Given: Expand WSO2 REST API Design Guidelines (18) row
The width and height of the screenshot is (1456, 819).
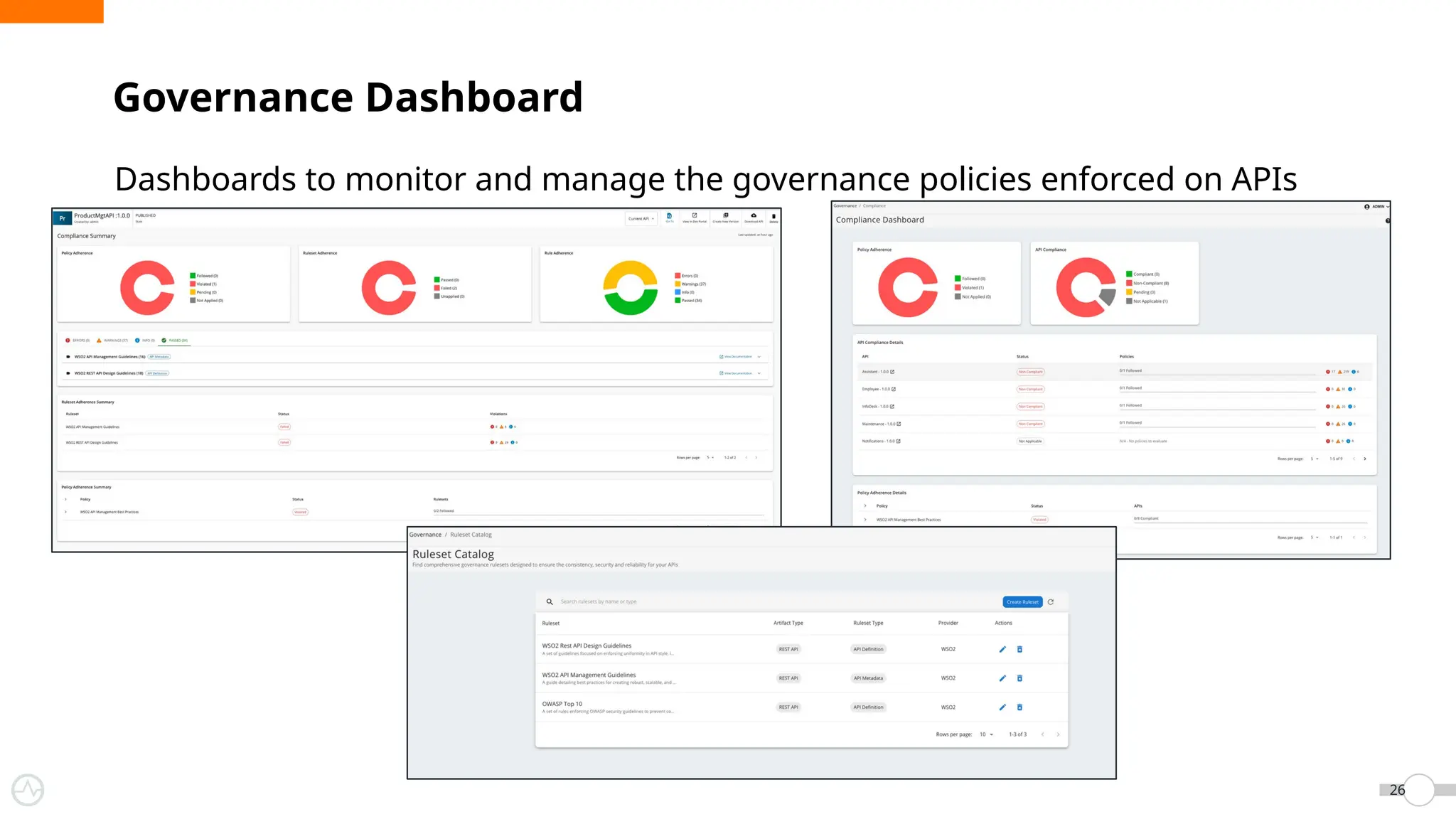Looking at the screenshot, I should [759, 373].
